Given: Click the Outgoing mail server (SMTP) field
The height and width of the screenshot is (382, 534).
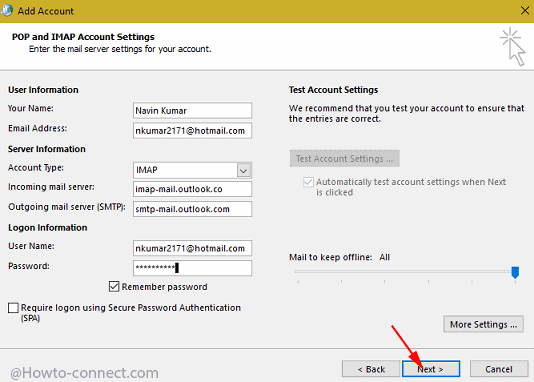Looking at the screenshot, I should [192, 209].
